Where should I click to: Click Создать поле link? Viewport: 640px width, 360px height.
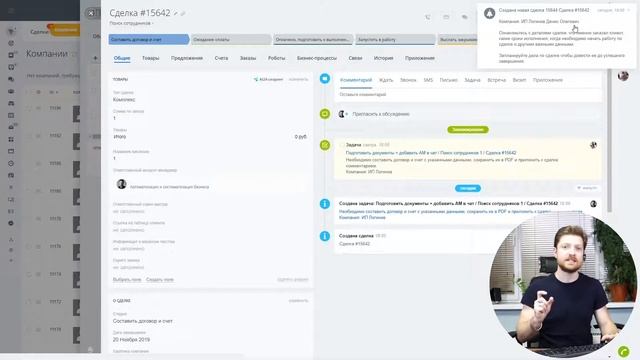tap(160, 280)
